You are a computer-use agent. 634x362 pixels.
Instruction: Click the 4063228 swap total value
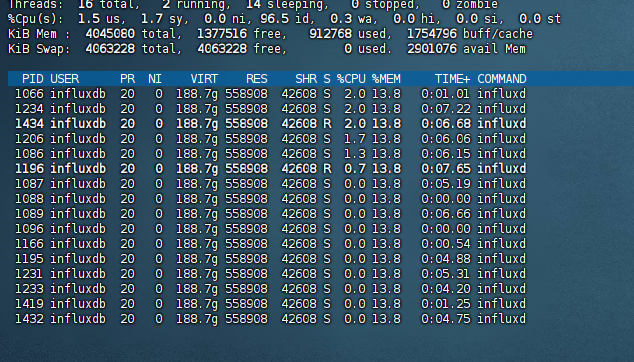pyautogui.click(x=110, y=49)
